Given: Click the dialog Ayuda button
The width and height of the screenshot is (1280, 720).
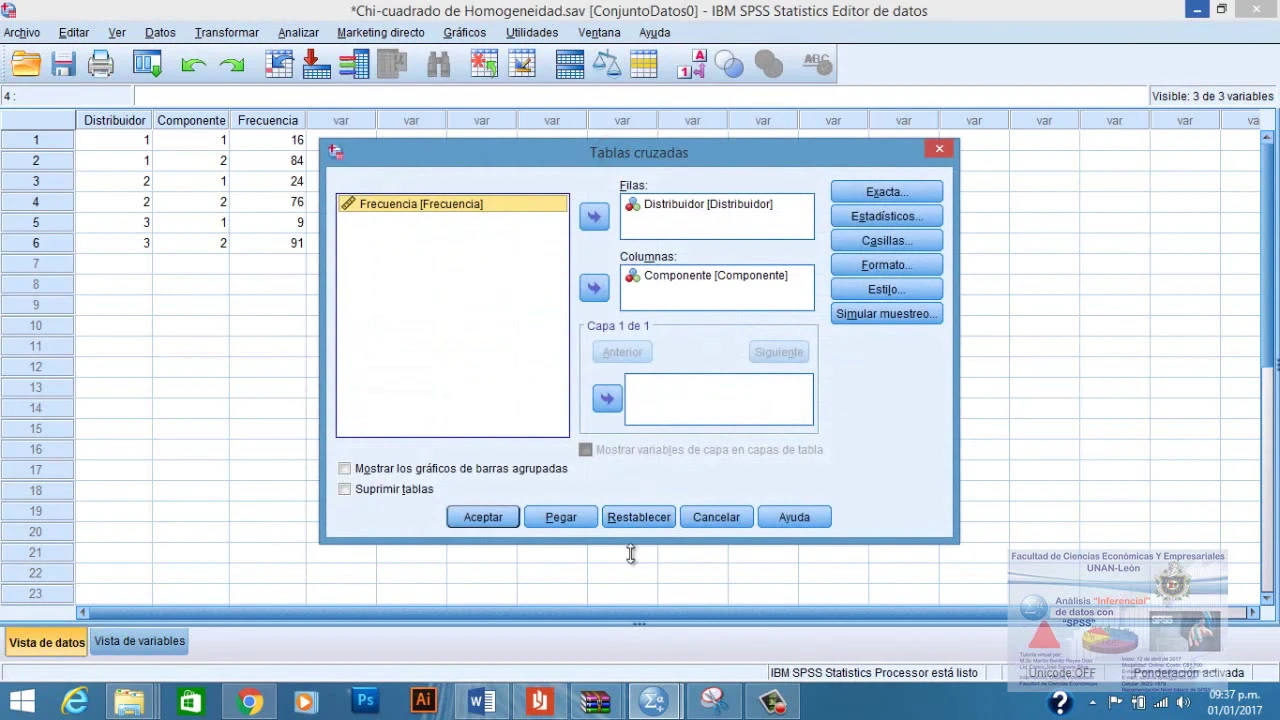Looking at the screenshot, I should [795, 517].
